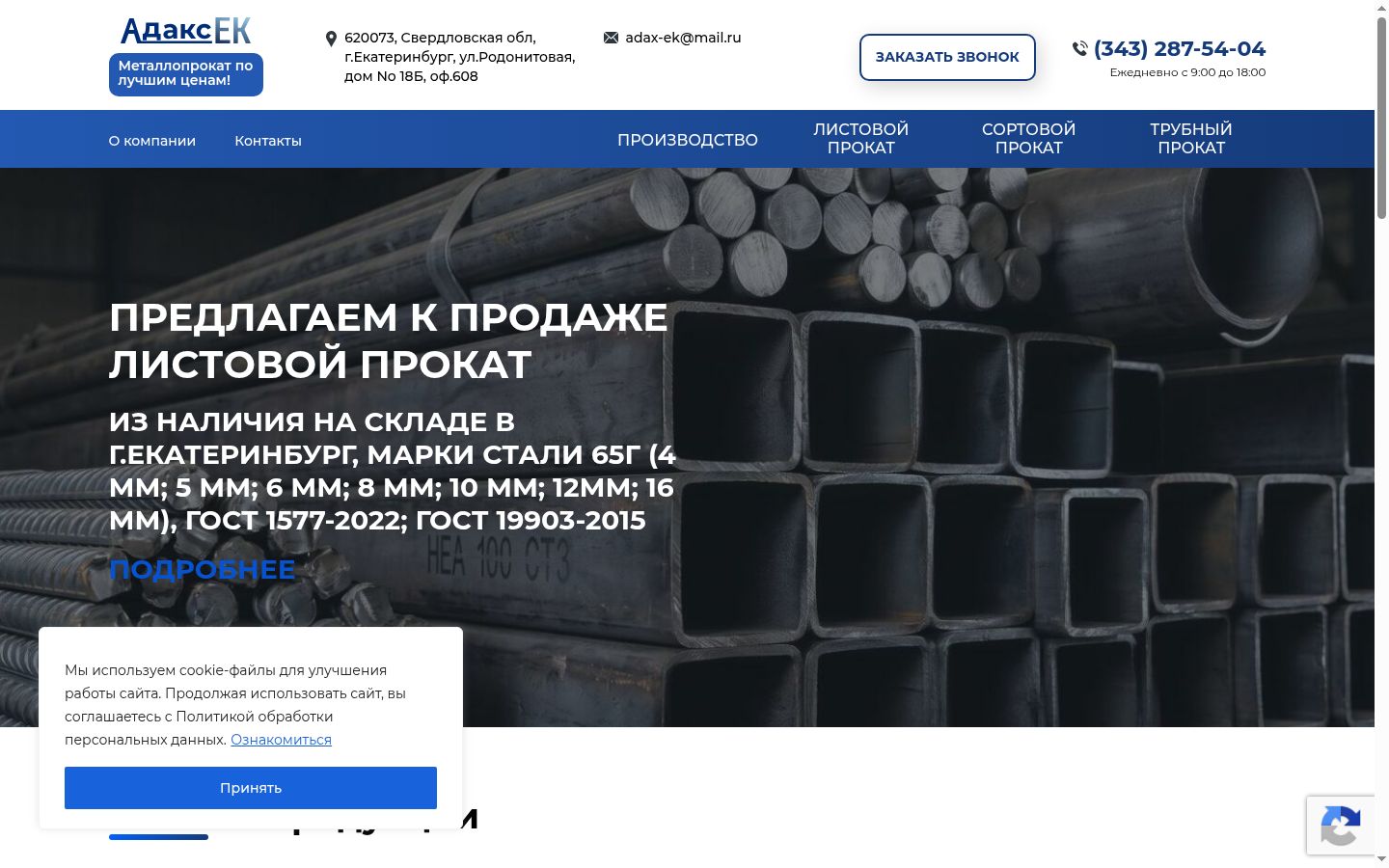1389x868 pixels.
Task: Open the Контакты page
Action: [x=268, y=141]
